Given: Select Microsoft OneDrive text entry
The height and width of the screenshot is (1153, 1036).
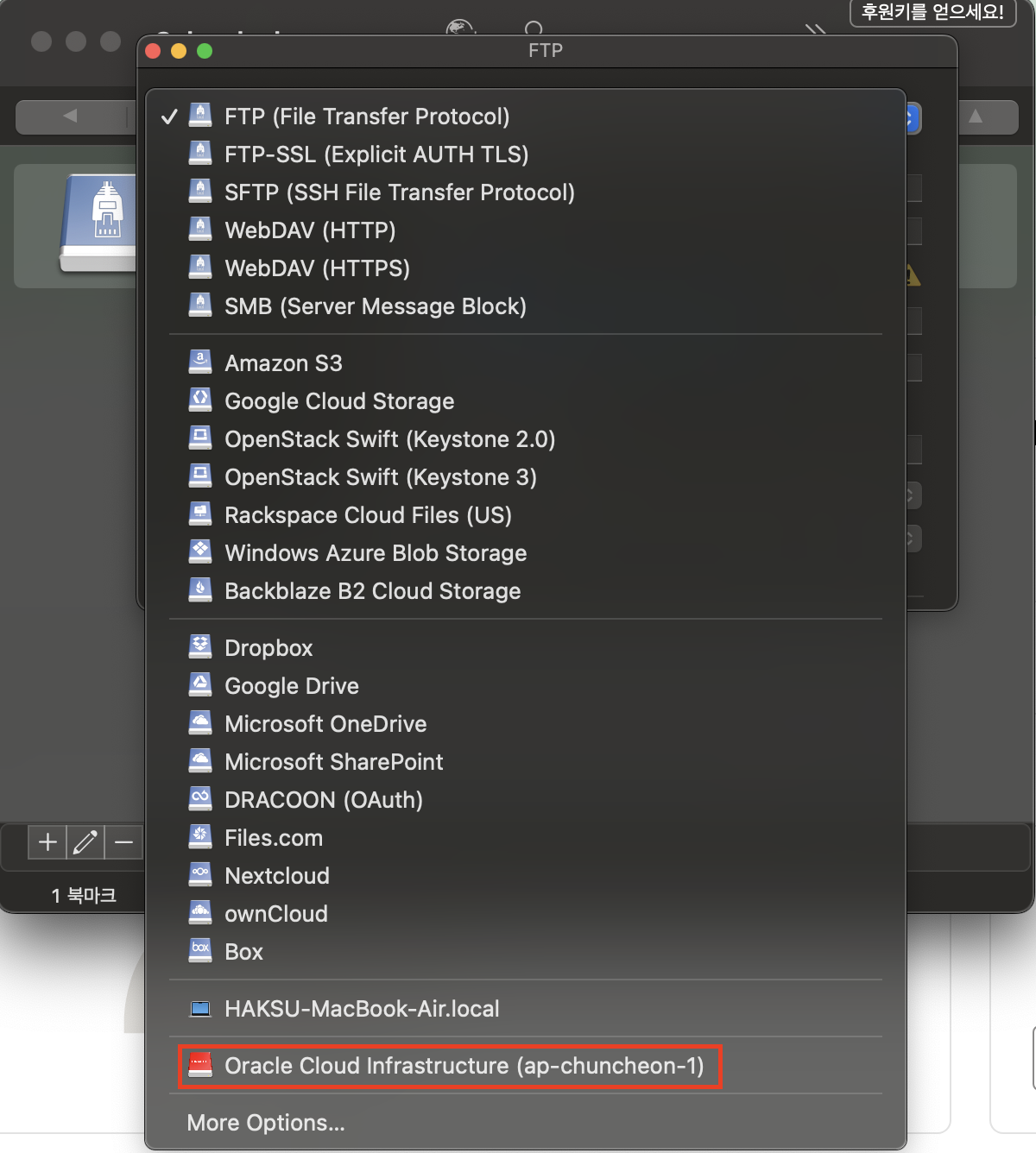Looking at the screenshot, I should coord(325,724).
